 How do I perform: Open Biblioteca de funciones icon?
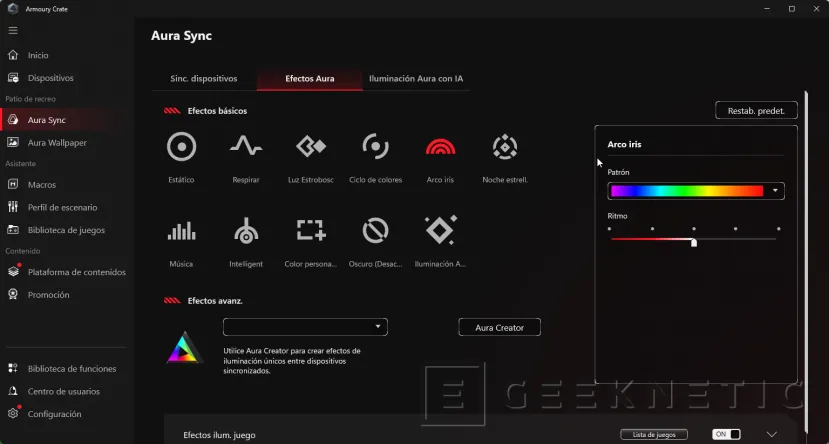(13, 368)
